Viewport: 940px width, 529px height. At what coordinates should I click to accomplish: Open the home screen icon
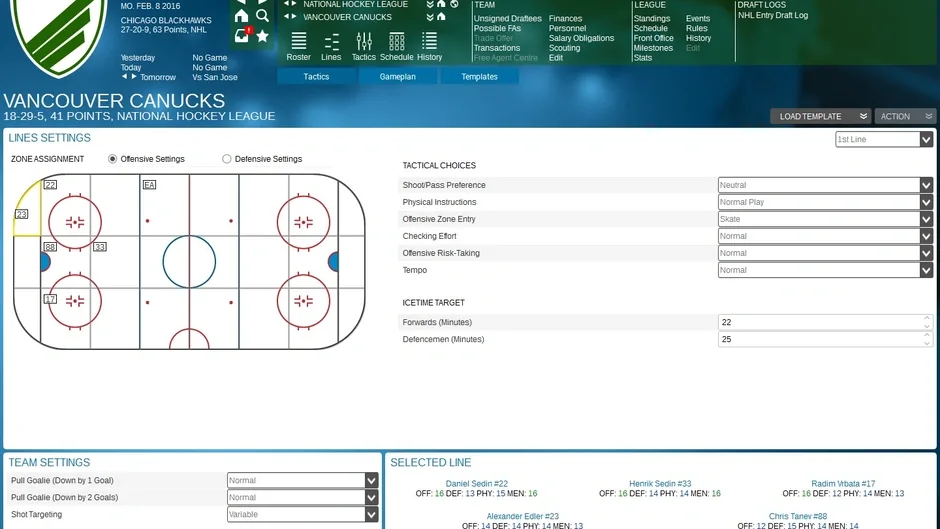point(241,16)
